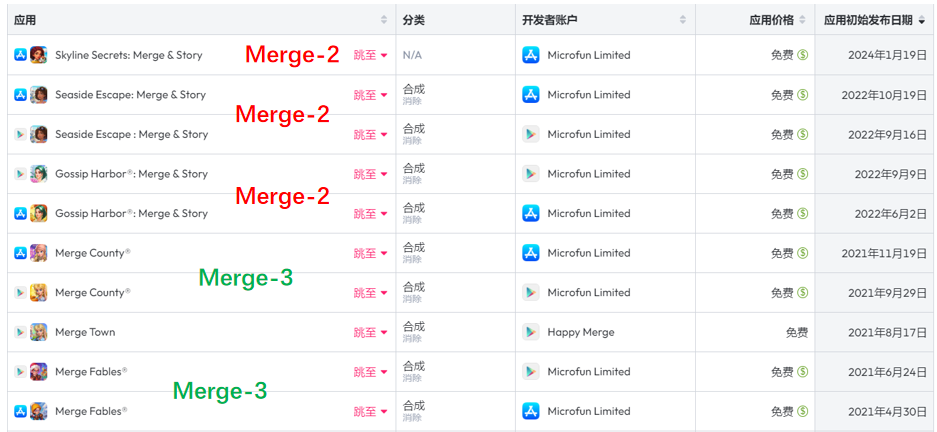Click 合成 category in Merge Town row
The image size is (937, 432).
click(x=414, y=327)
